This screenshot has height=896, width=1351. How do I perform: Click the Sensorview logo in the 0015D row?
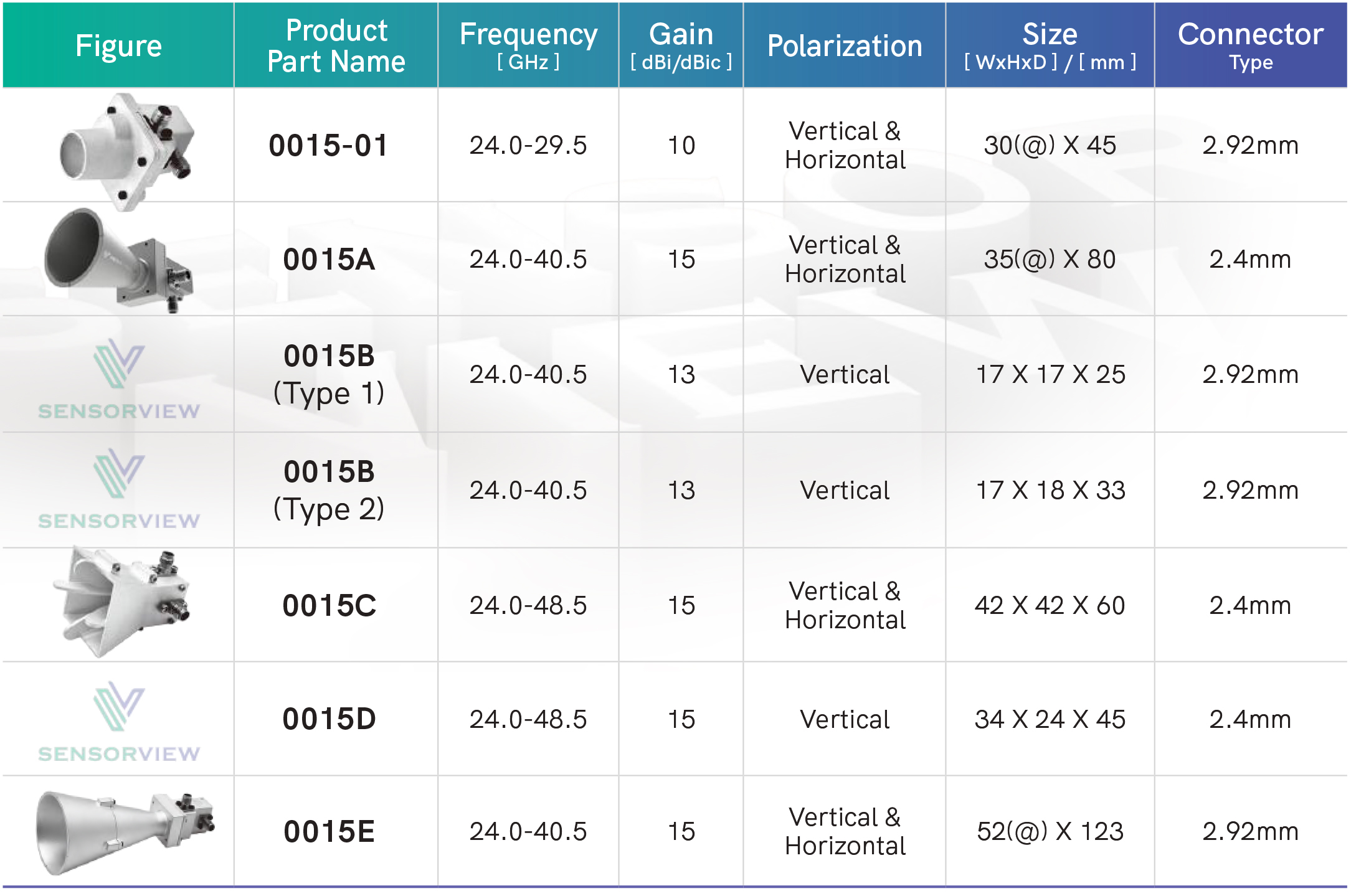[119, 722]
